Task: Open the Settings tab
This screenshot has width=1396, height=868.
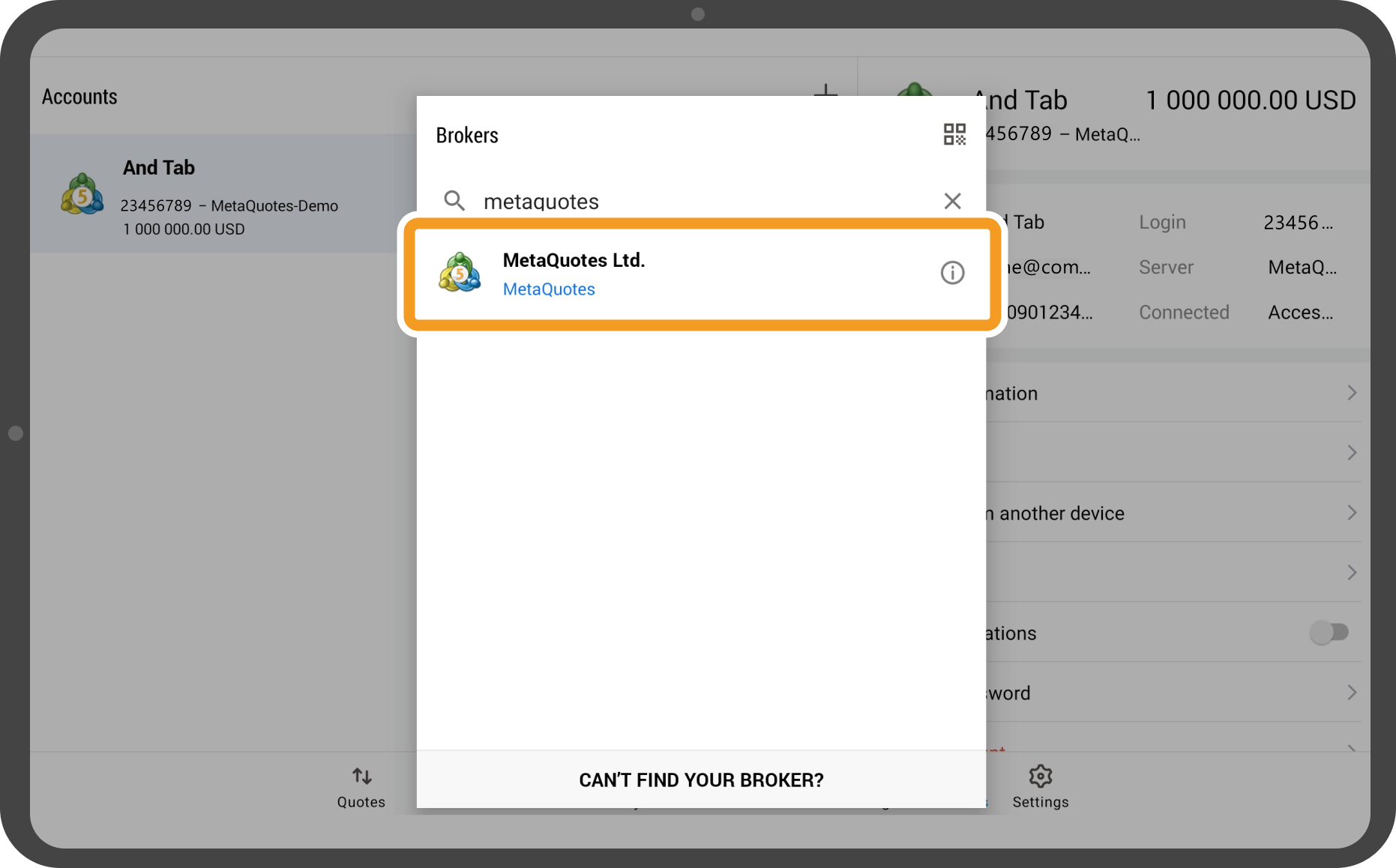Action: tap(1041, 787)
